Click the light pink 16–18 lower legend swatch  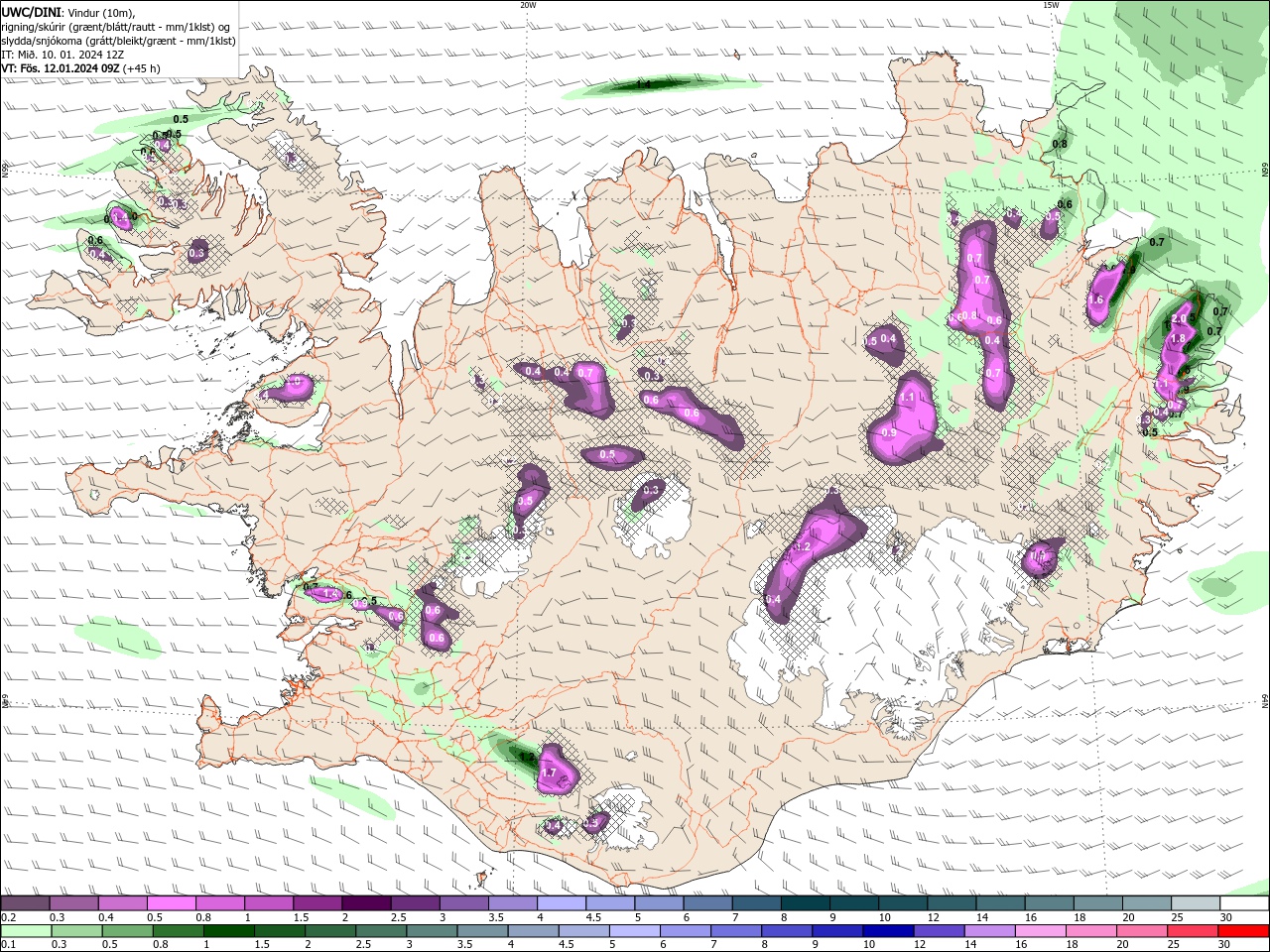[1041, 930]
